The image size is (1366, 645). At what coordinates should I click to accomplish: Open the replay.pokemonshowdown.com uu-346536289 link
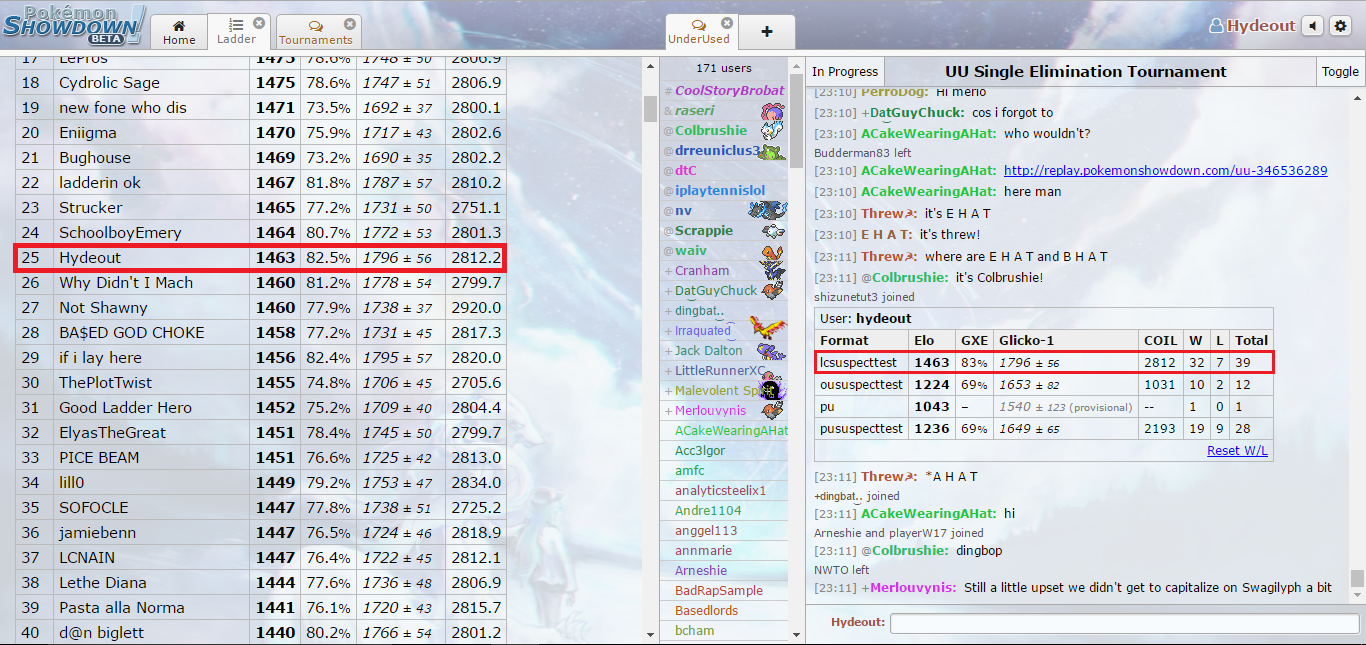(1165, 171)
